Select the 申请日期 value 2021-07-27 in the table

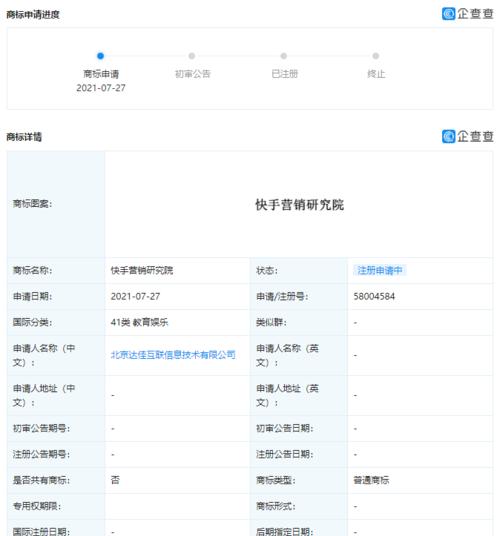coord(135,296)
